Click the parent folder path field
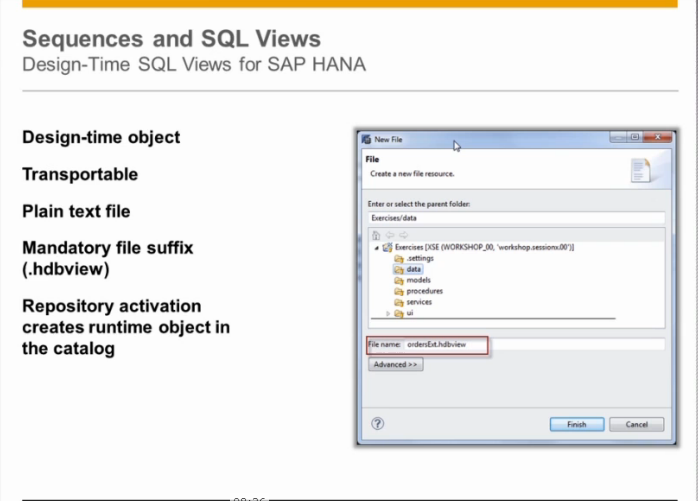The image size is (698, 501). [x=516, y=218]
